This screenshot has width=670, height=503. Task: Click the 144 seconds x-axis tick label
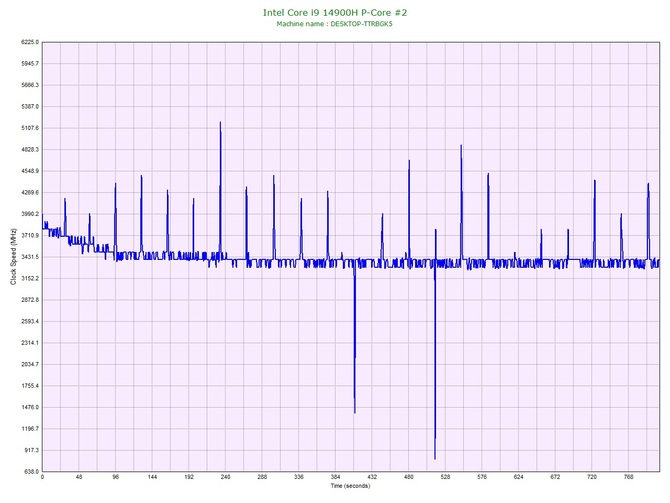153,477
